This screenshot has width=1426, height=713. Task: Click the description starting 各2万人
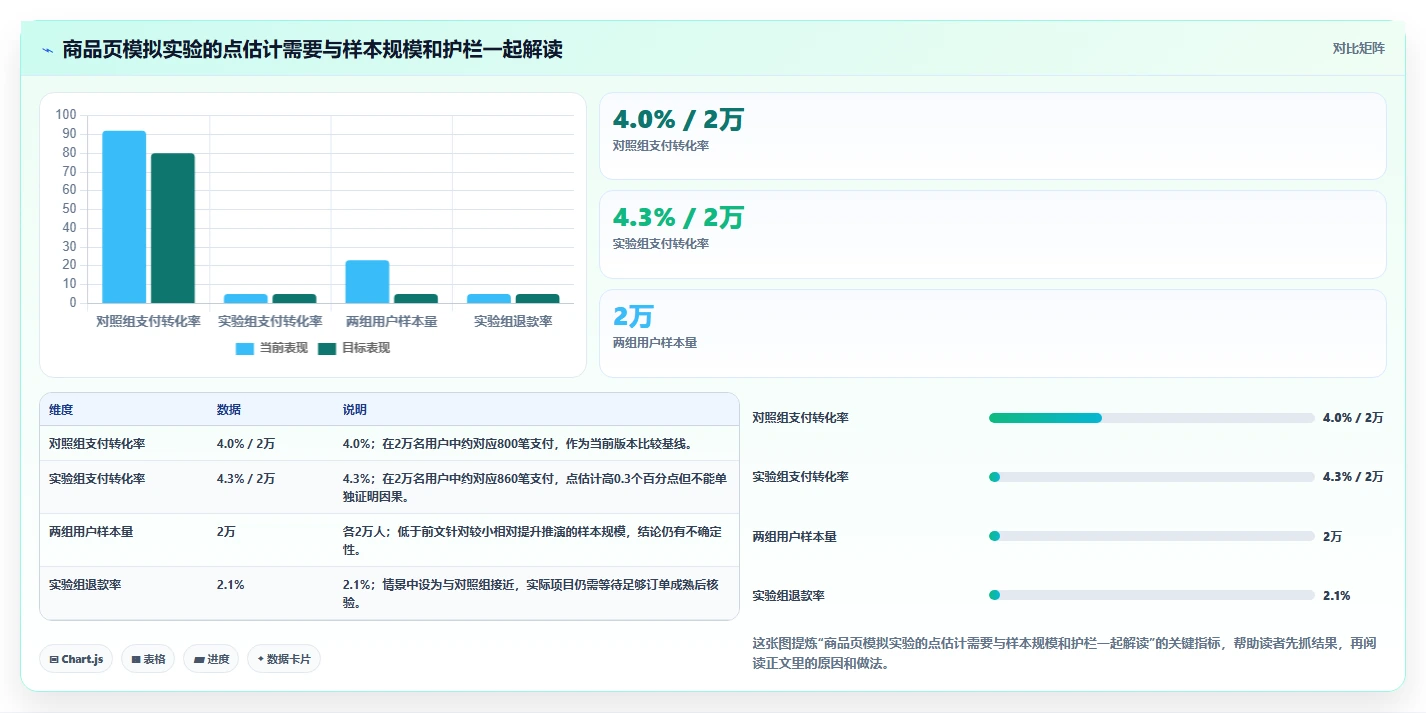[532, 540]
